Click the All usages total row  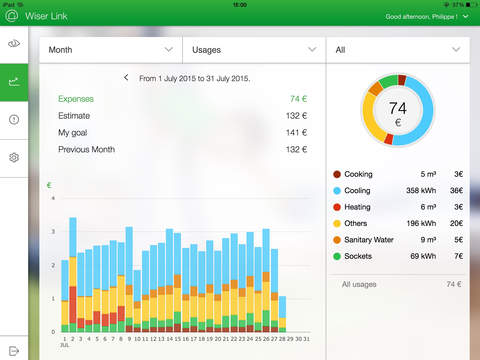(401, 284)
